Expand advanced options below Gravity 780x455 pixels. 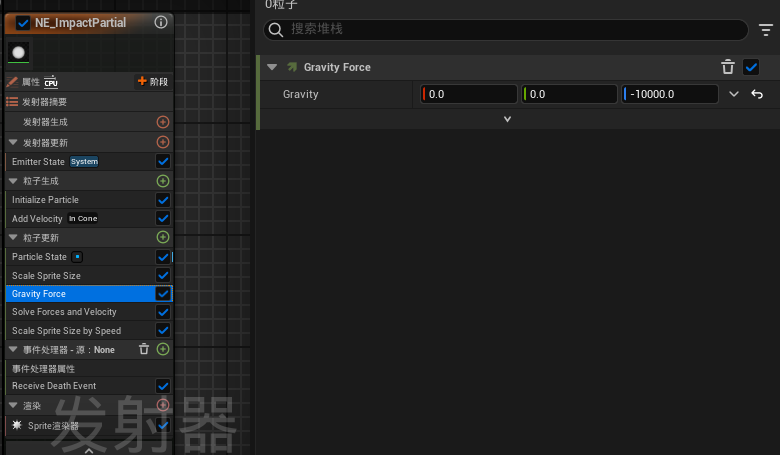coord(507,119)
